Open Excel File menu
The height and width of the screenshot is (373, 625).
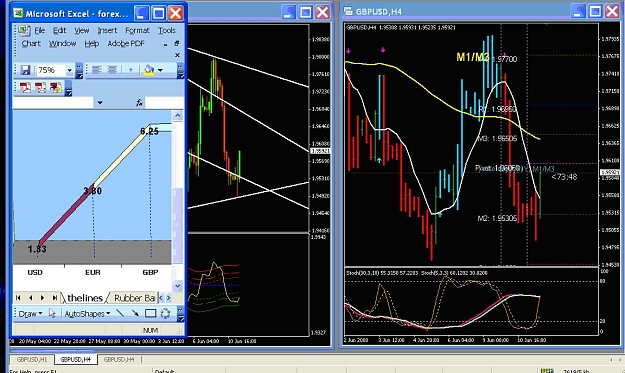(x=39, y=30)
